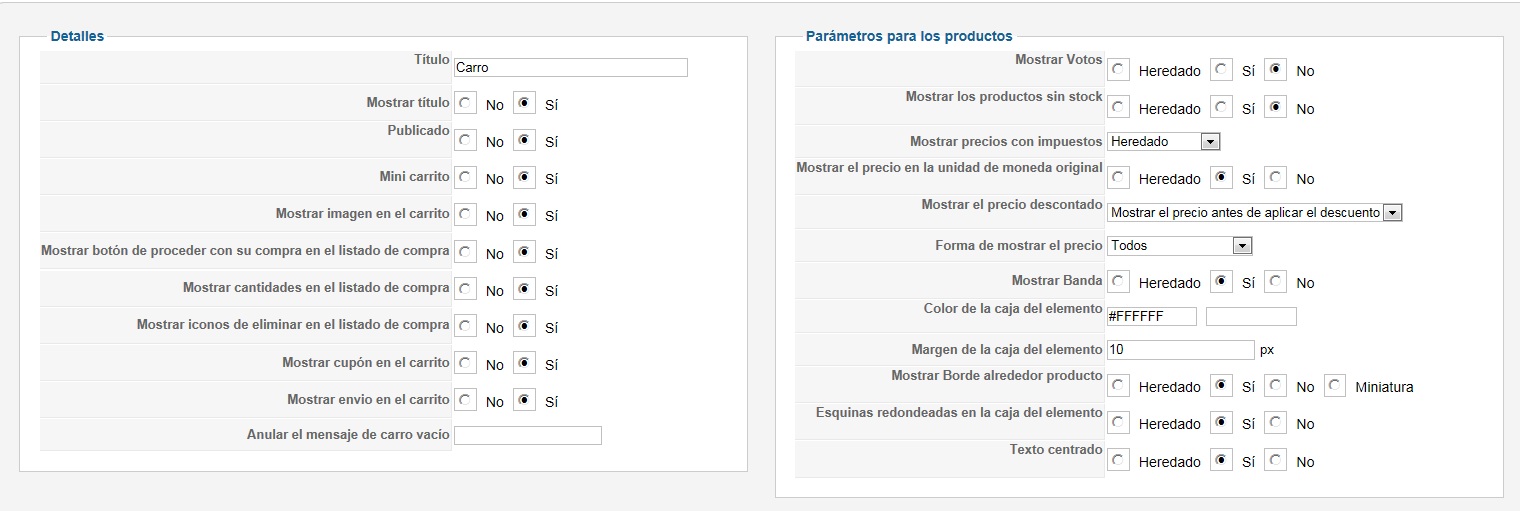Set Texto centrado to 'No'
The height and width of the screenshot is (511, 1520).
coord(1275,460)
